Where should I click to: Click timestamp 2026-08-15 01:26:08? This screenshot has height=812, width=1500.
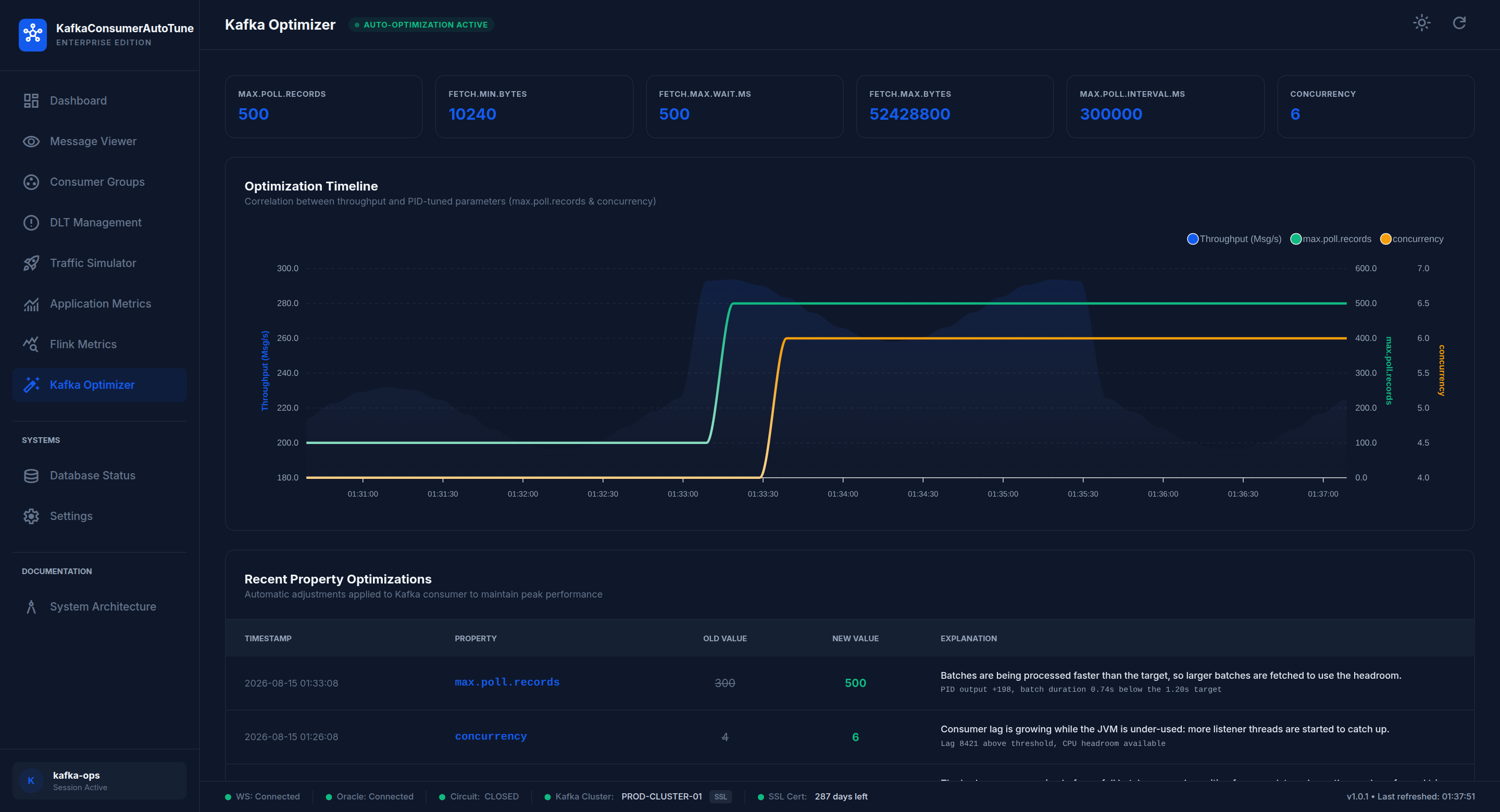(x=291, y=737)
